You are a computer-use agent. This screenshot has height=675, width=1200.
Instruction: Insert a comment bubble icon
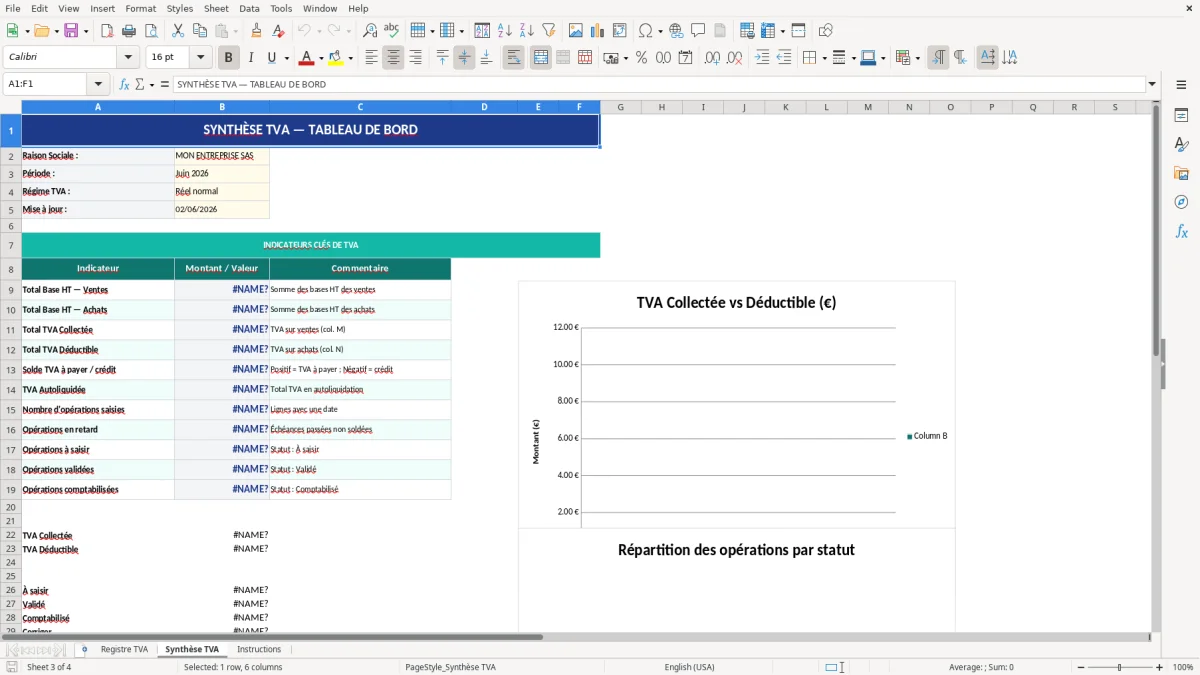pos(698,31)
